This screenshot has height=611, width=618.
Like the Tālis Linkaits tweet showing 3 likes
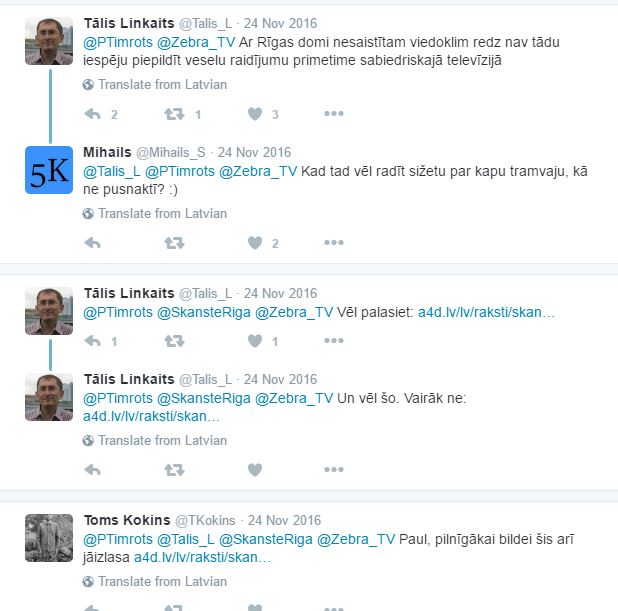click(255, 114)
